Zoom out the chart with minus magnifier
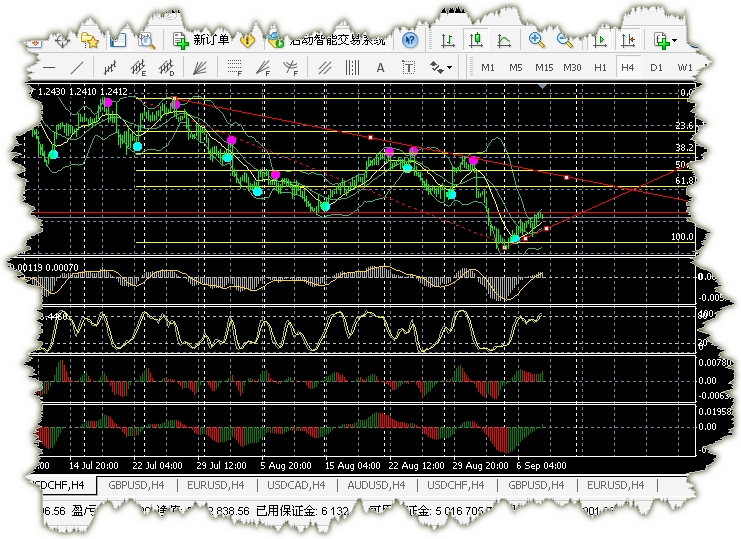The image size is (741, 539). pos(565,41)
